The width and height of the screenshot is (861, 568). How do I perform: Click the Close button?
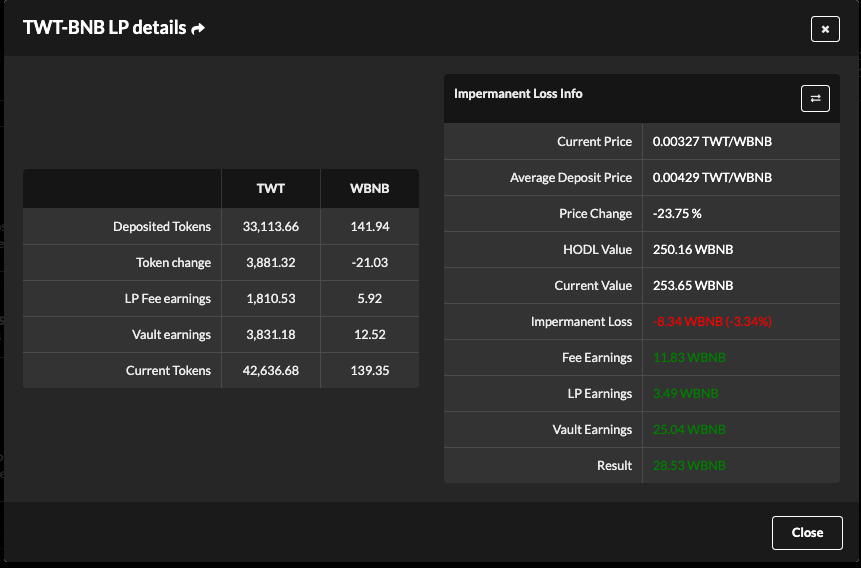tap(807, 532)
